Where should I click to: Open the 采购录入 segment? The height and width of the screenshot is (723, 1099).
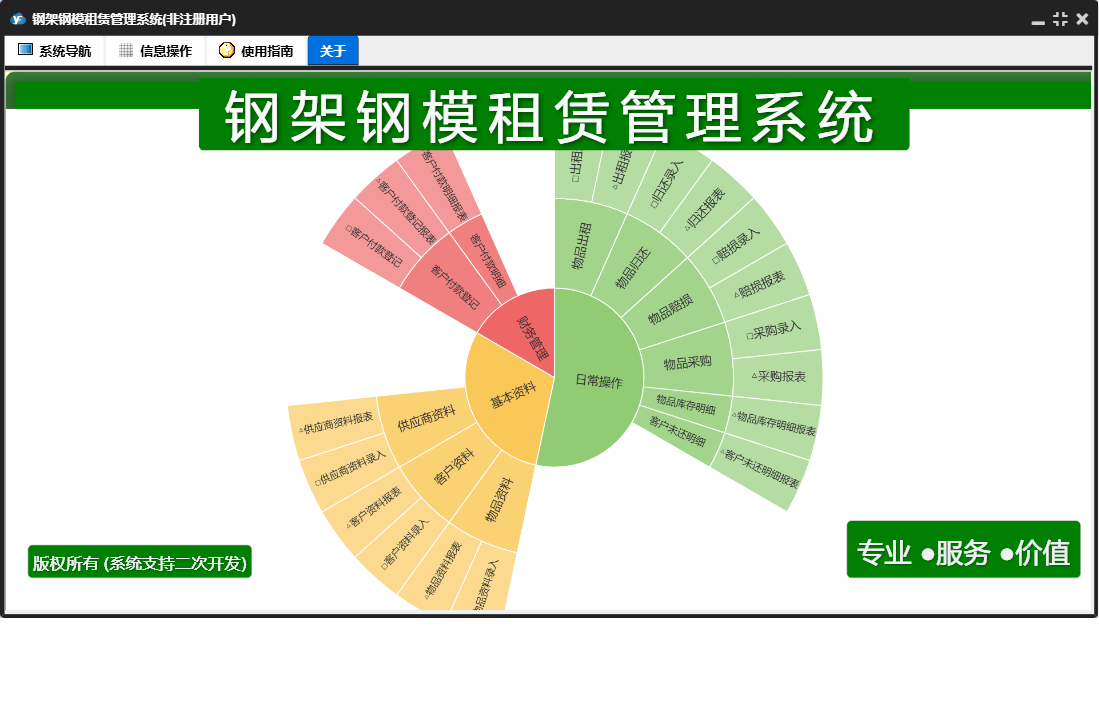click(773, 329)
